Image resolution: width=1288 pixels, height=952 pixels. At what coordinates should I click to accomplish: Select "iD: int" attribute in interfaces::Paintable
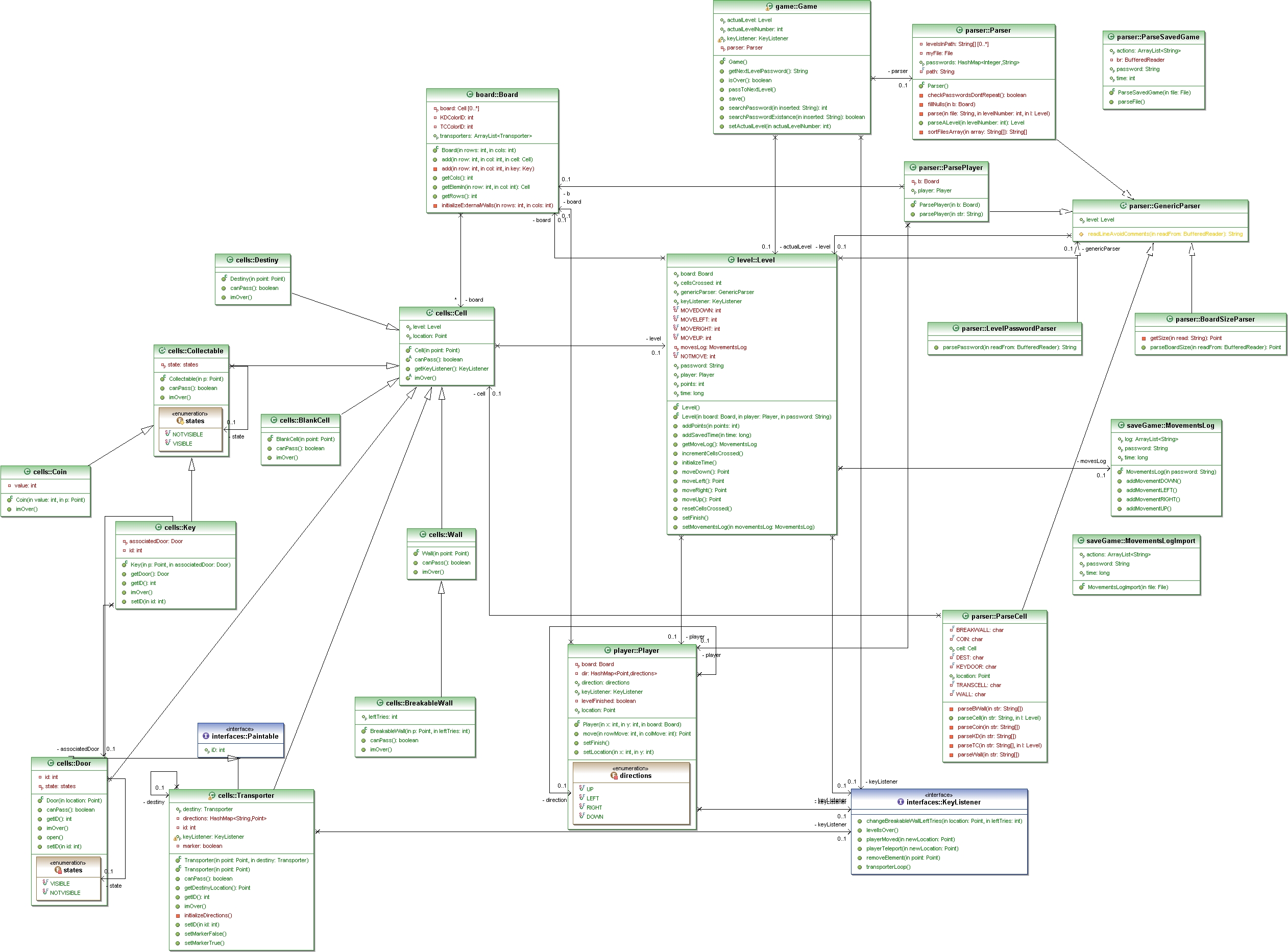tap(218, 750)
